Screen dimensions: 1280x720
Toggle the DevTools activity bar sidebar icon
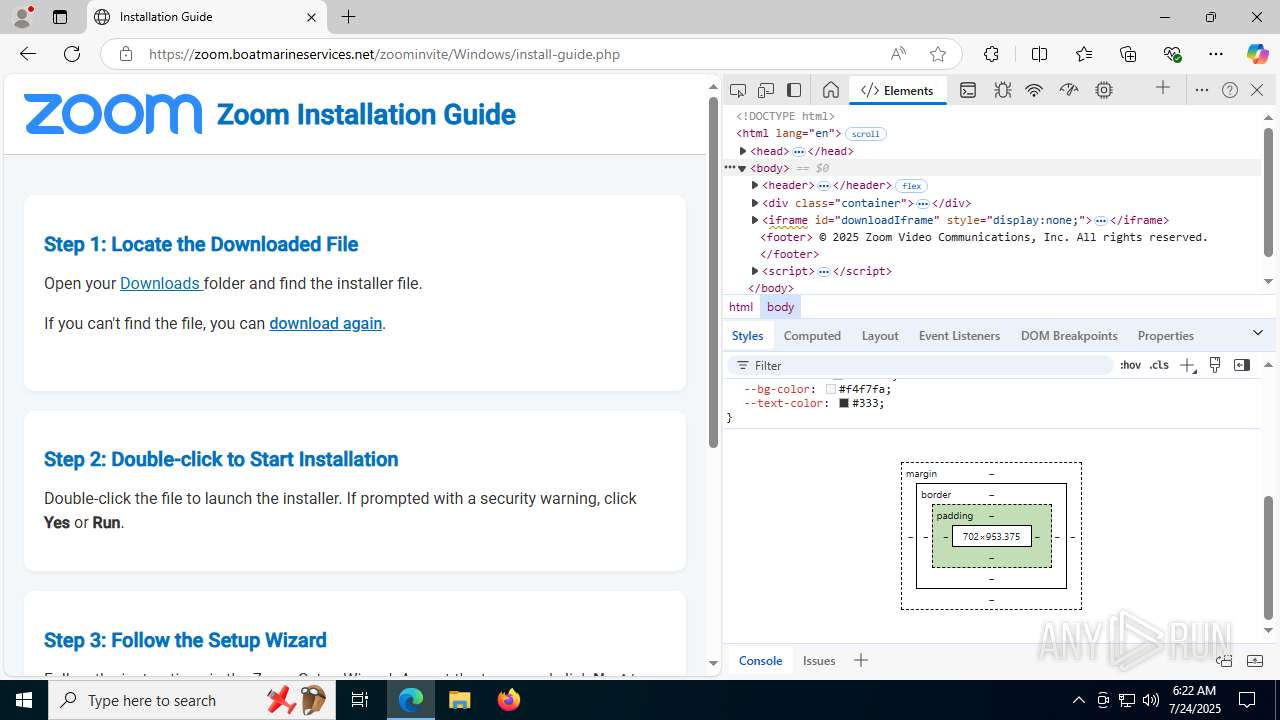(794, 90)
